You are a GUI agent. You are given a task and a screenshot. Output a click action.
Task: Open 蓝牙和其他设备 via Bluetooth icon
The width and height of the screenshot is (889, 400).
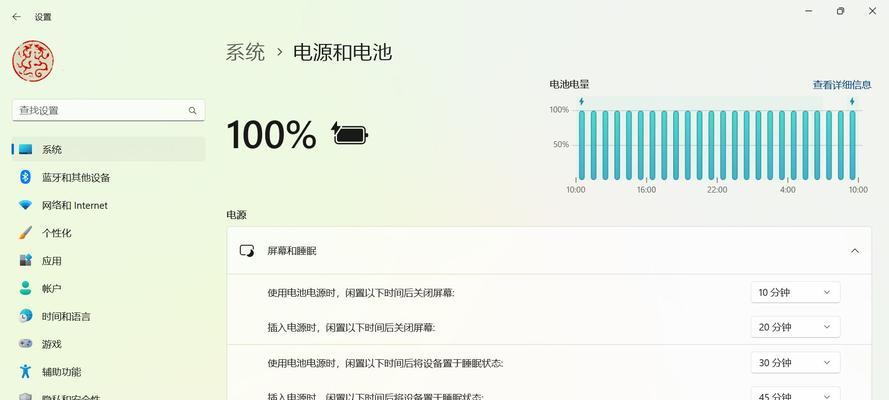pos(26,177)
